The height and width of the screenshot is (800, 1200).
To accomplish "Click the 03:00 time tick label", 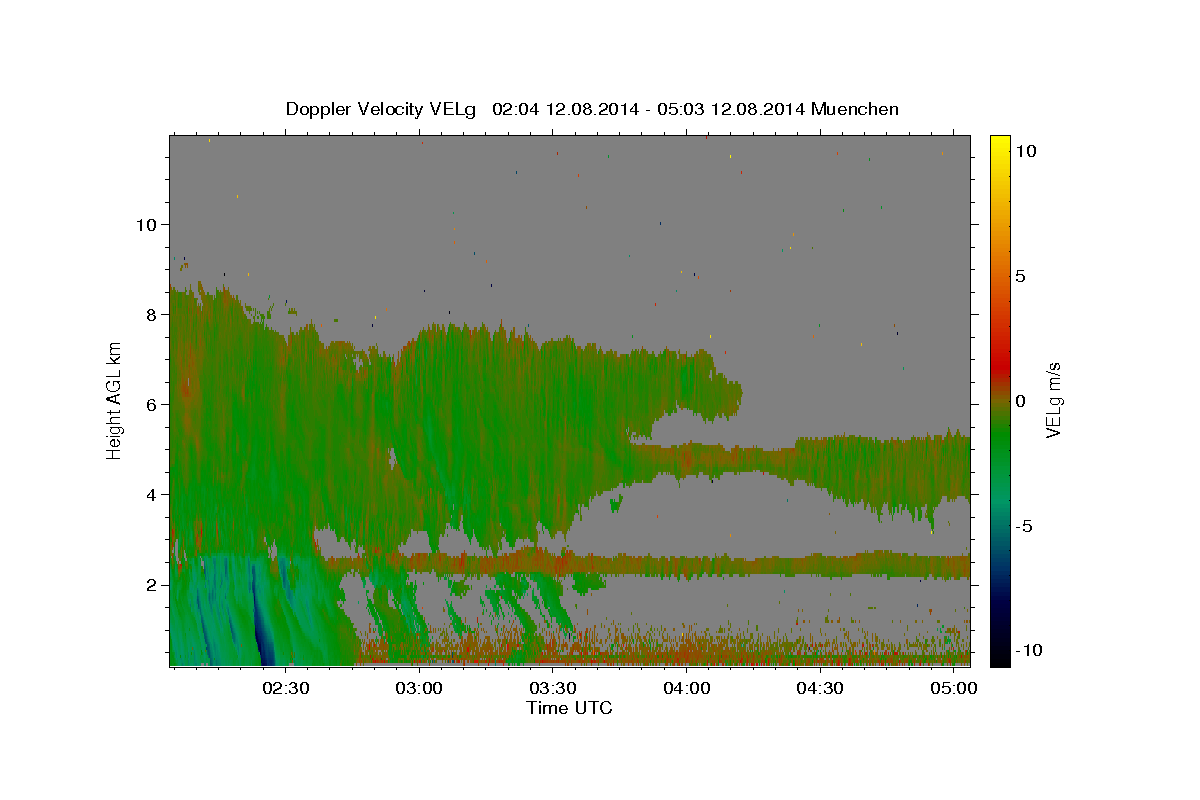I will 419,688.
